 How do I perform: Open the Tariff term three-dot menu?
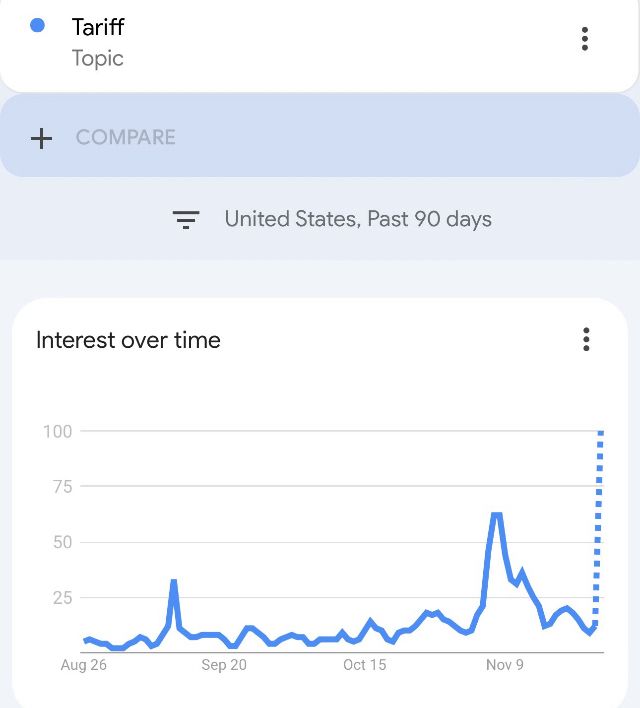pyautogui.click(x=584, y=39)
